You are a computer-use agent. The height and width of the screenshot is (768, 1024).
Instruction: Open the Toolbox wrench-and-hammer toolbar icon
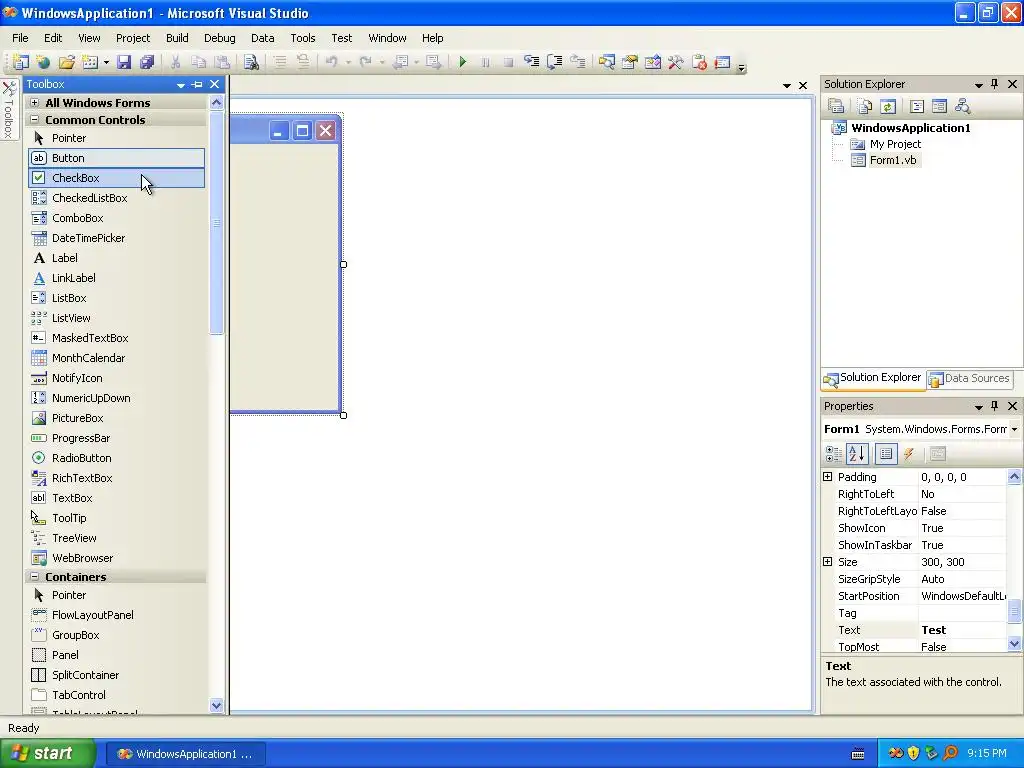675,62
